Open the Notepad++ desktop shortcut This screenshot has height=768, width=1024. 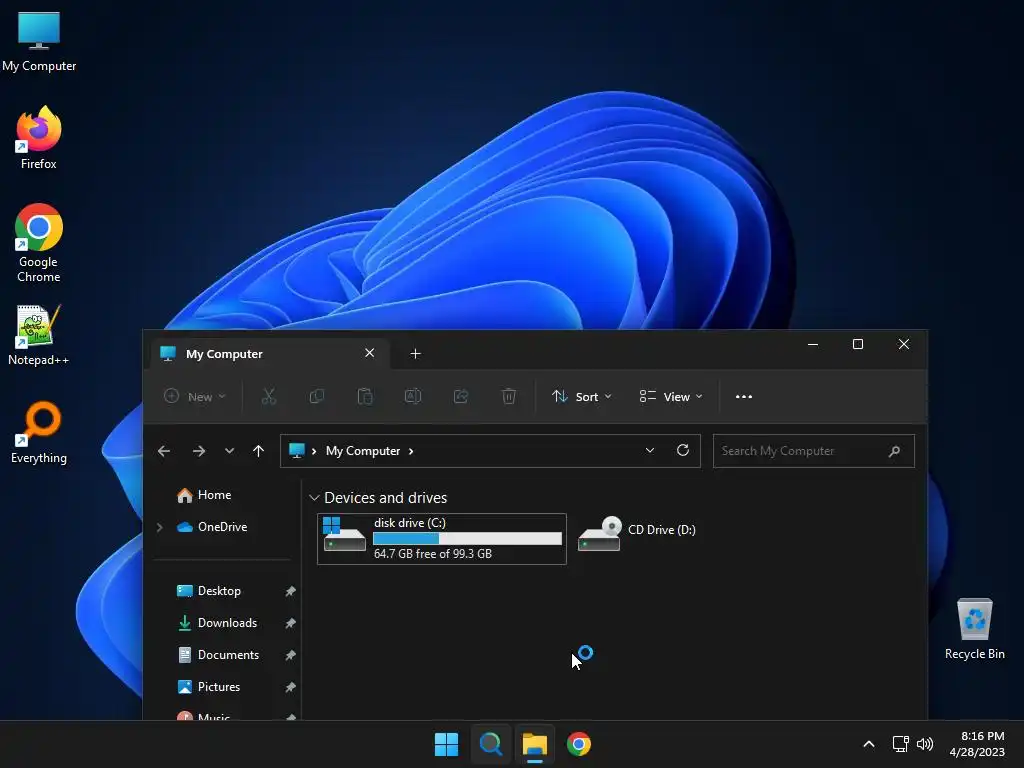tap(39, 334)
